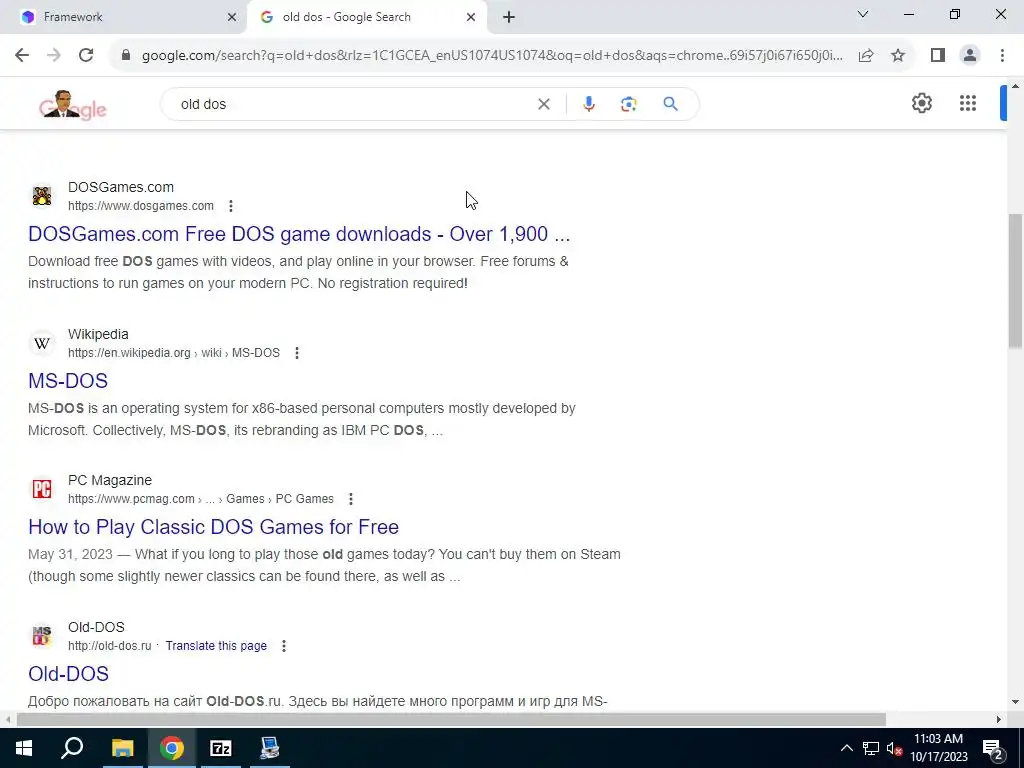This screenshot has height=768, width=1024.
Task: Open the MS-DOS Wikipedia result
Action: click(68, 381)
